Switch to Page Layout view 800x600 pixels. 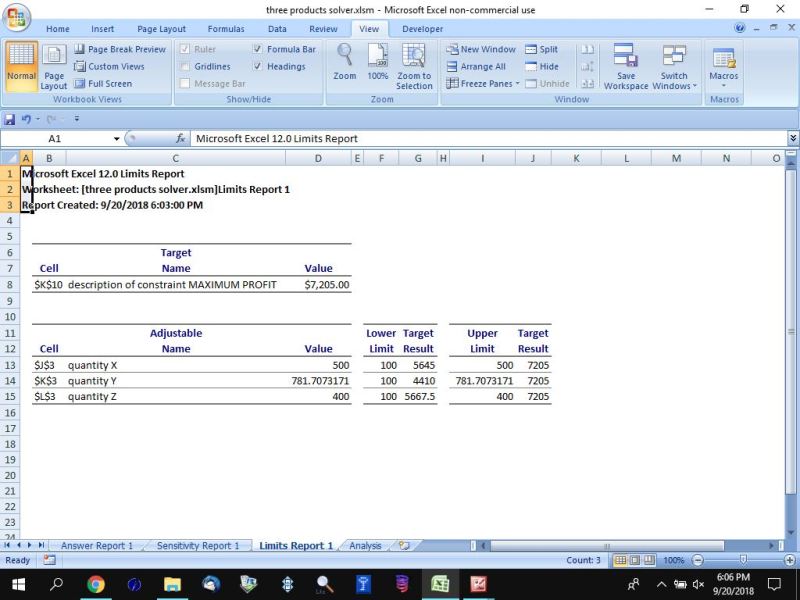click(x=54, y=66)
